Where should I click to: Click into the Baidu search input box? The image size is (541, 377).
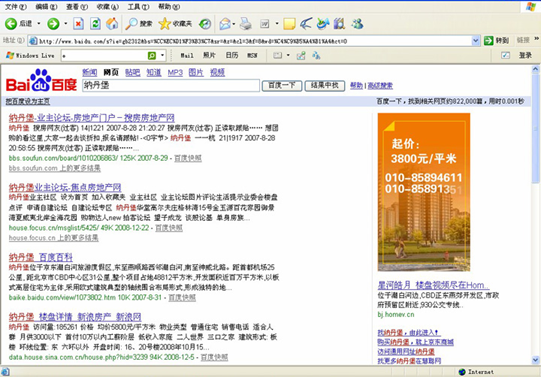coord(171,86)
